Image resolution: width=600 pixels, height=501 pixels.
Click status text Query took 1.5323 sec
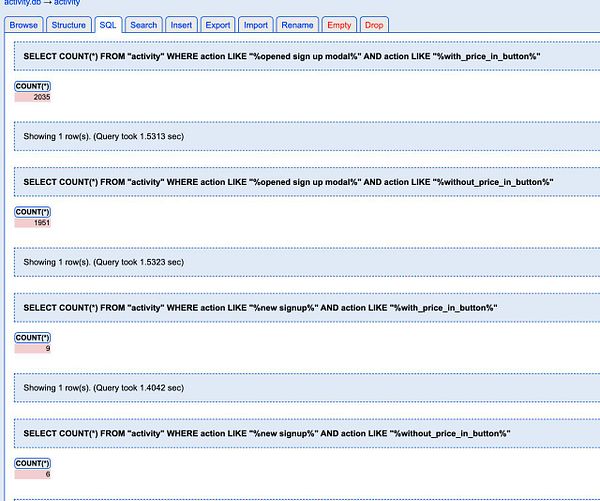point(104,262)
